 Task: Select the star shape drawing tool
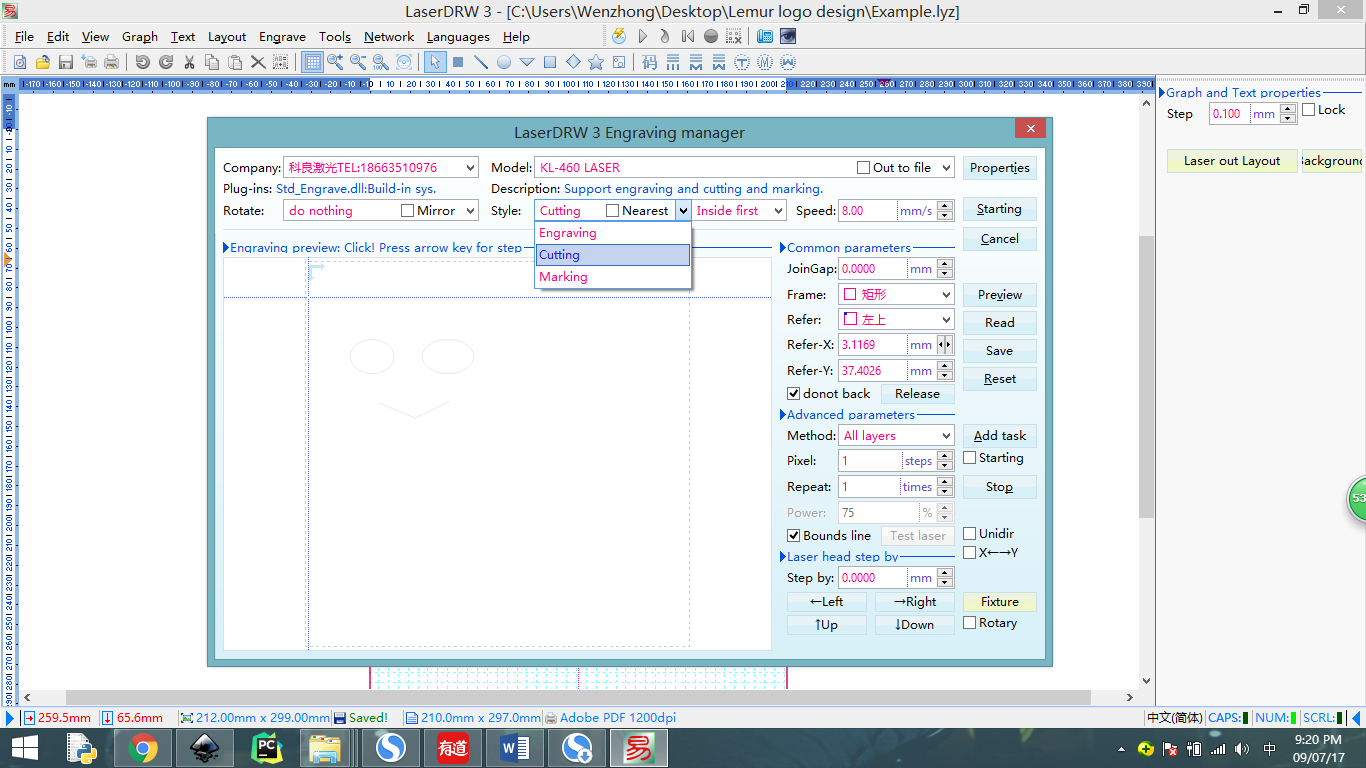[x=596, y=62]
